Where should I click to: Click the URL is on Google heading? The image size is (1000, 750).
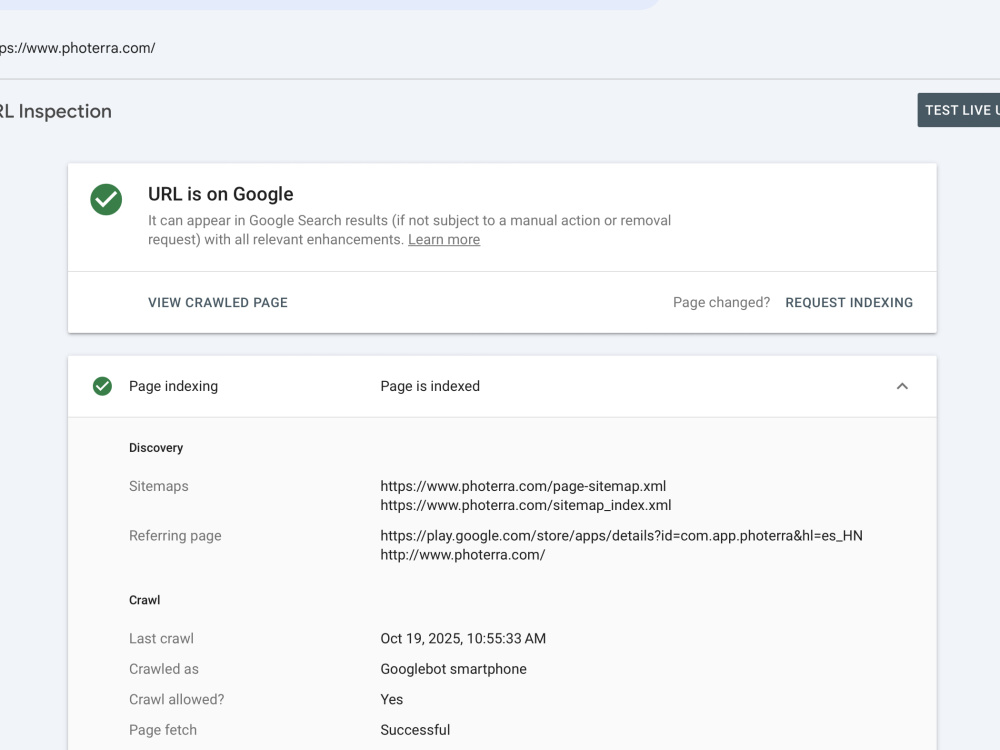click(221, 194)
